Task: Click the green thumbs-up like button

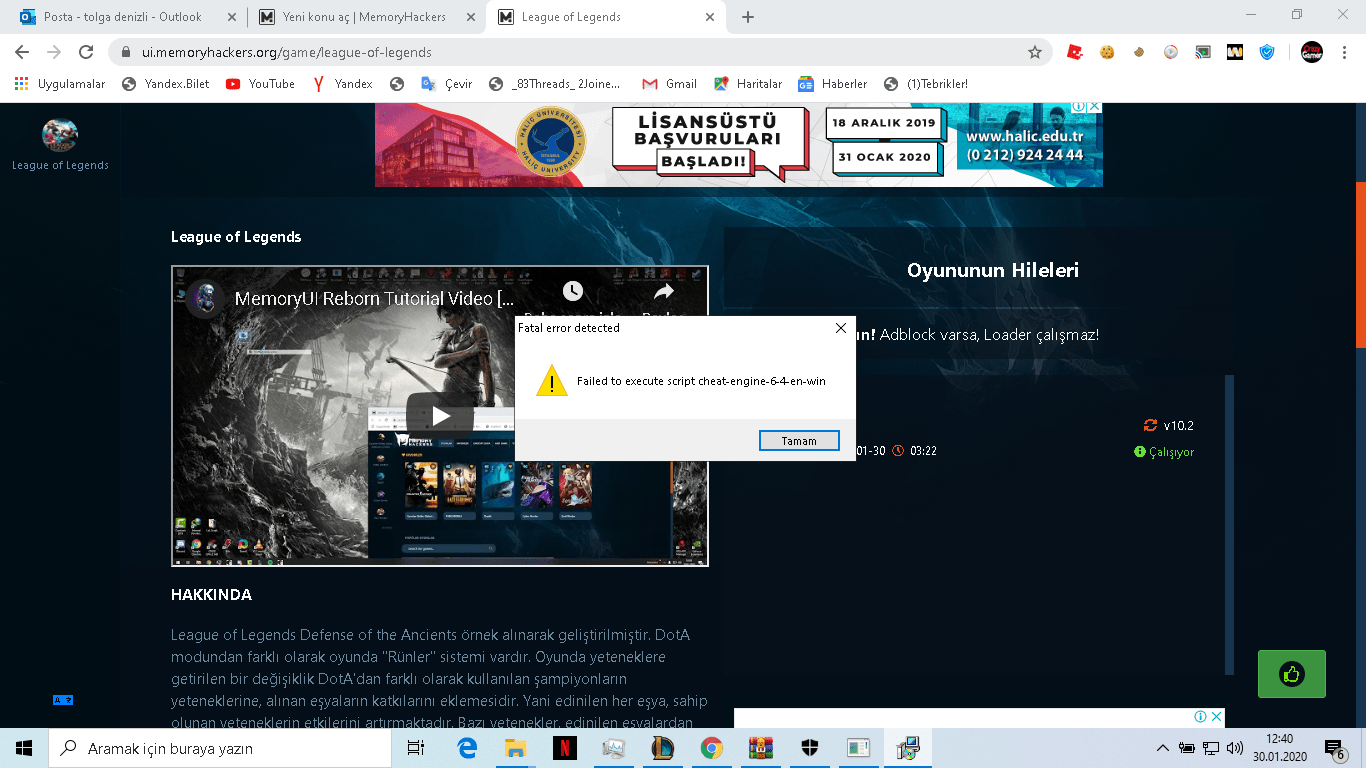Action: click(1292, 674)
